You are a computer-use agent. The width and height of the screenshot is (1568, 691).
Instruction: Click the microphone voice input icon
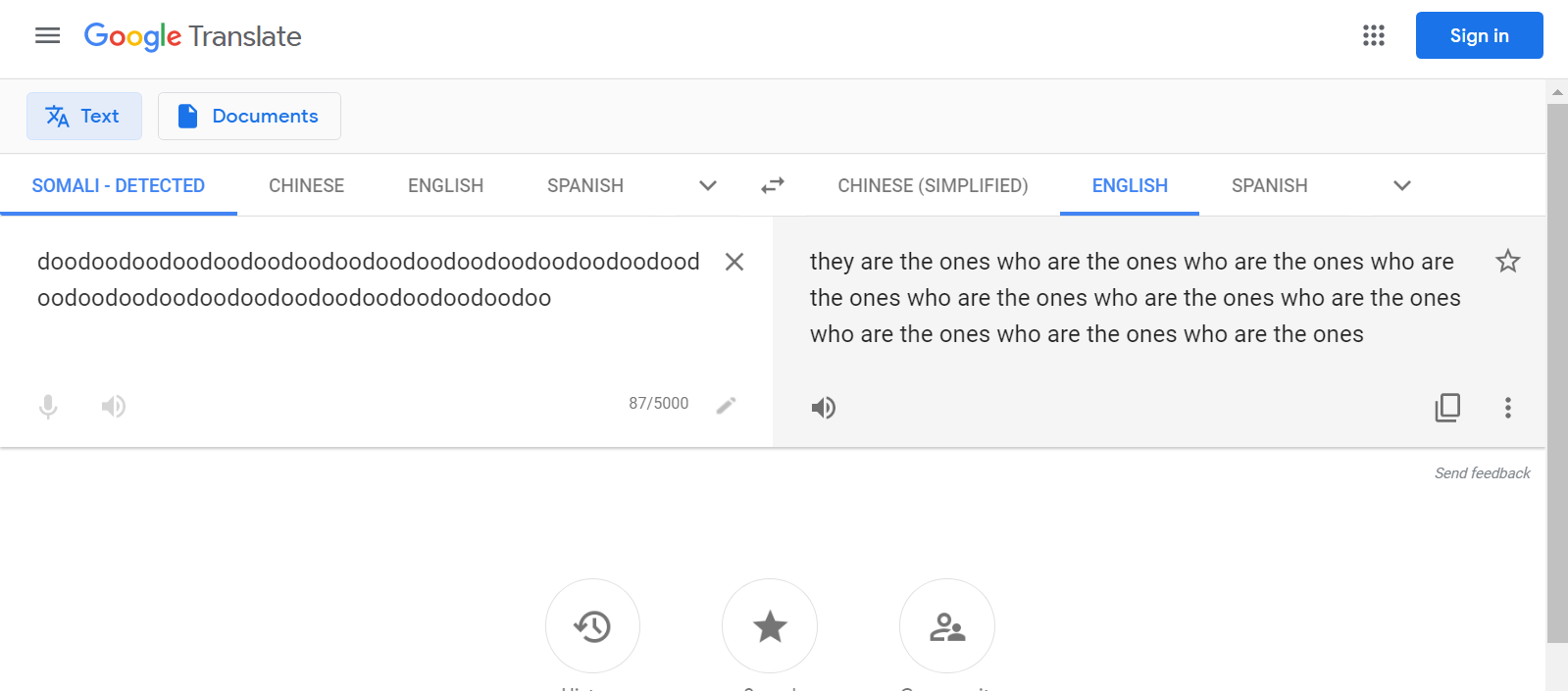48,406
